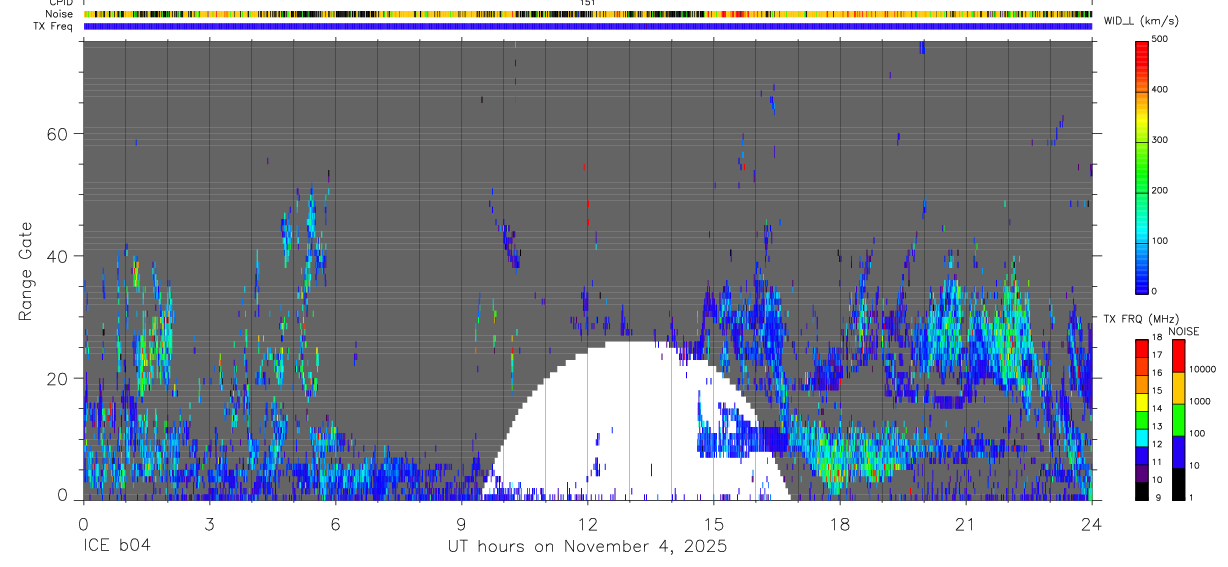Viewport: 1228px width, 567px height.
Task: Click the 6 hour tick on time axis
Action: click(335, 524)
